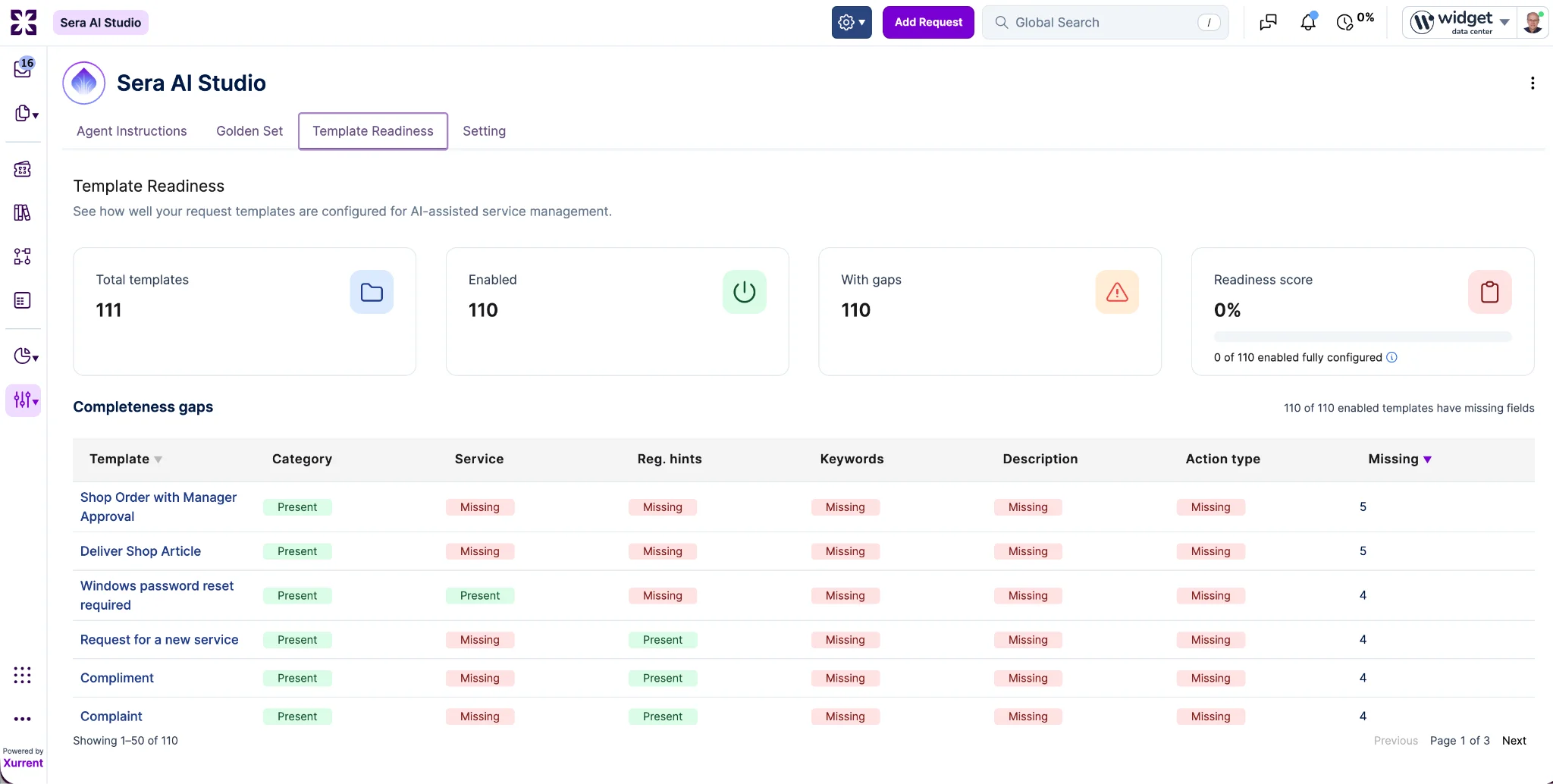Click the Sera AI Studio breadcrumb chip
This screenshot has height=784, width=1553.
[x=100, y=23]
